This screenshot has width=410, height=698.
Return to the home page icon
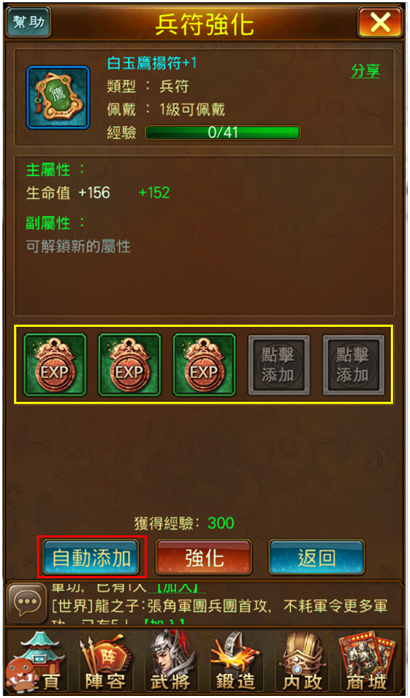coord(37,663)
